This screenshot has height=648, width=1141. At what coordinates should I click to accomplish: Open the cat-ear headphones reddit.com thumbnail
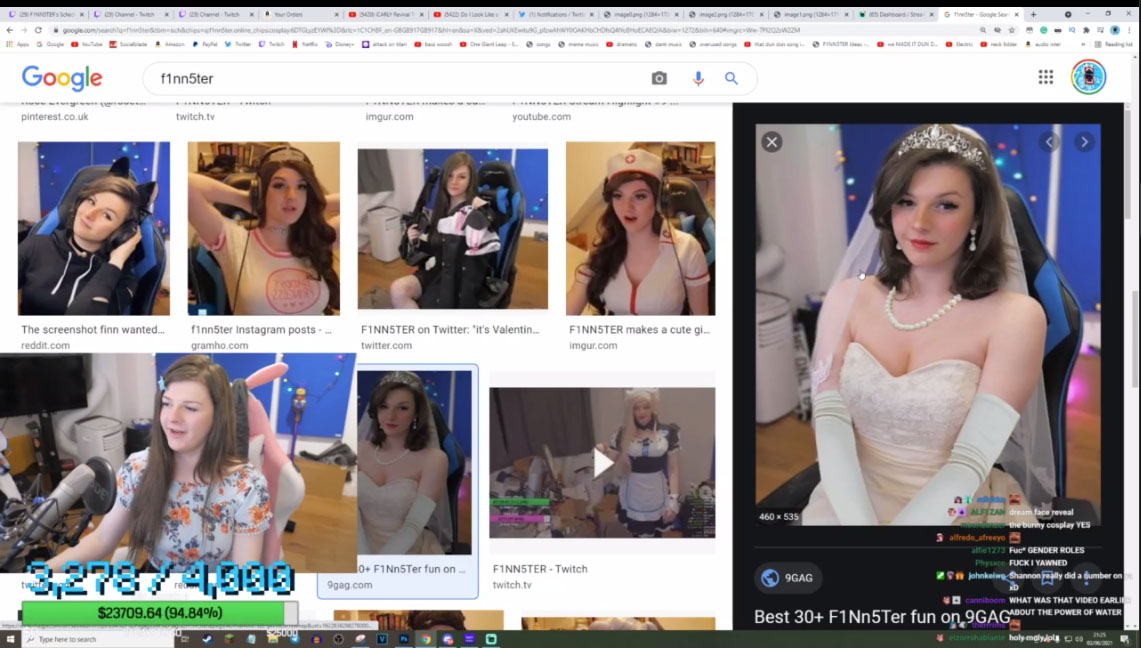(x=94, y=228)
